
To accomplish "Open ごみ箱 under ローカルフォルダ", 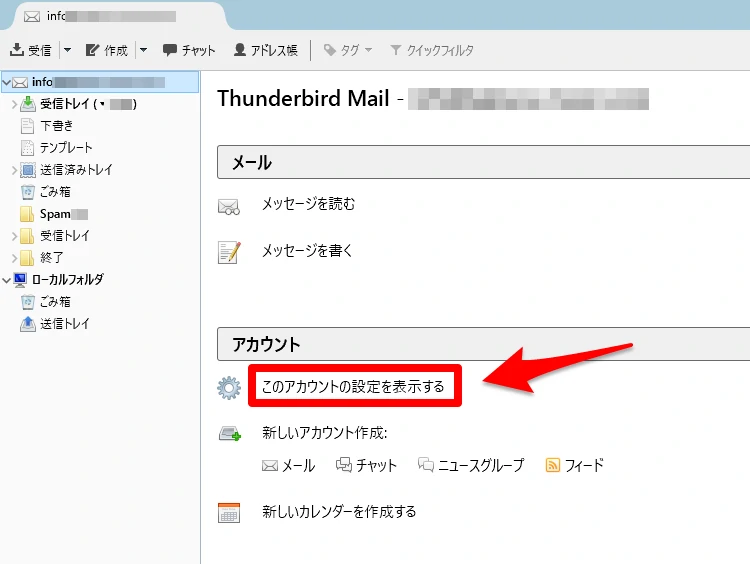I will [x=55, y=301].
